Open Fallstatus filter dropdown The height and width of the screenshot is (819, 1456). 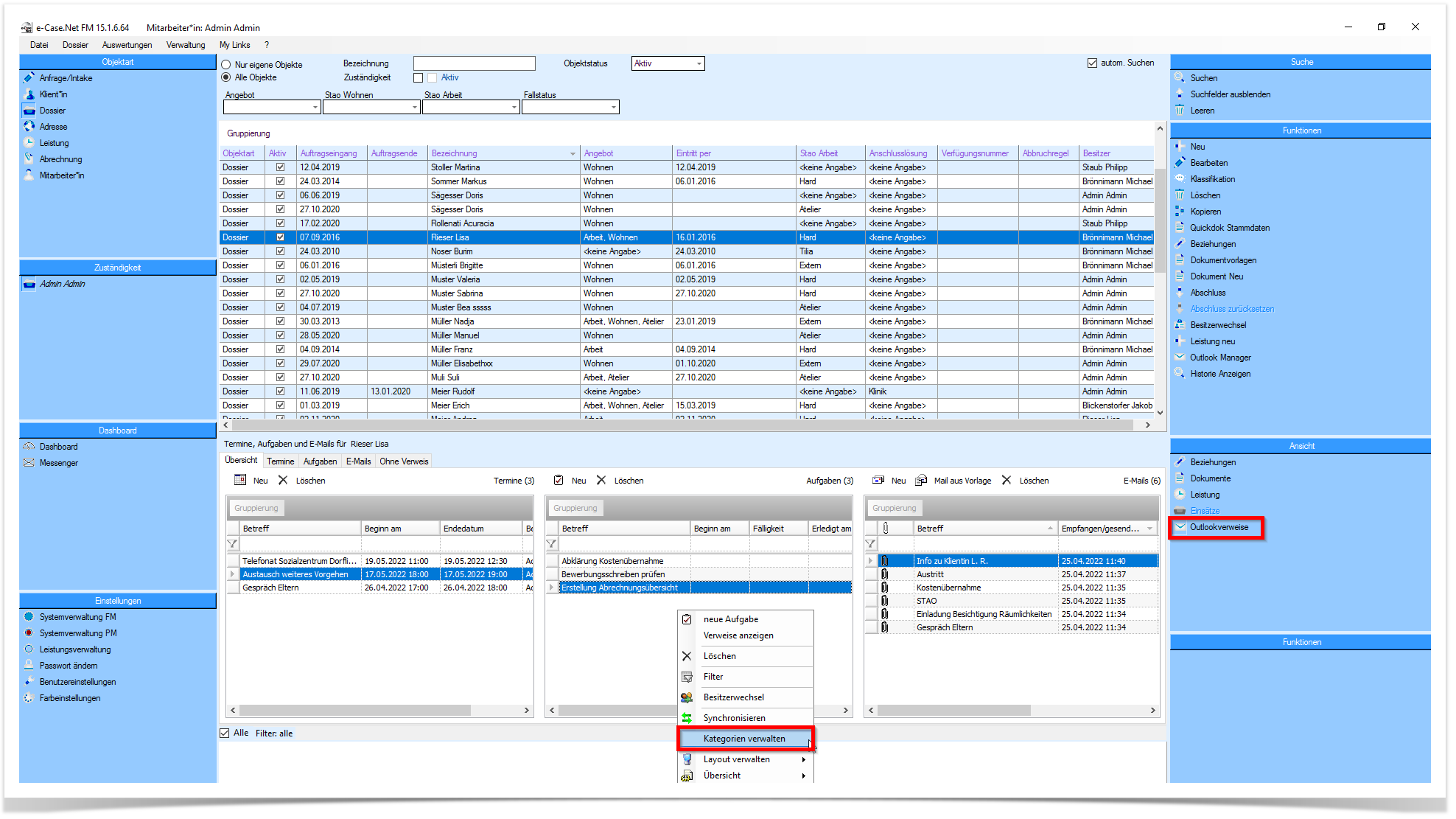(614, 108)
